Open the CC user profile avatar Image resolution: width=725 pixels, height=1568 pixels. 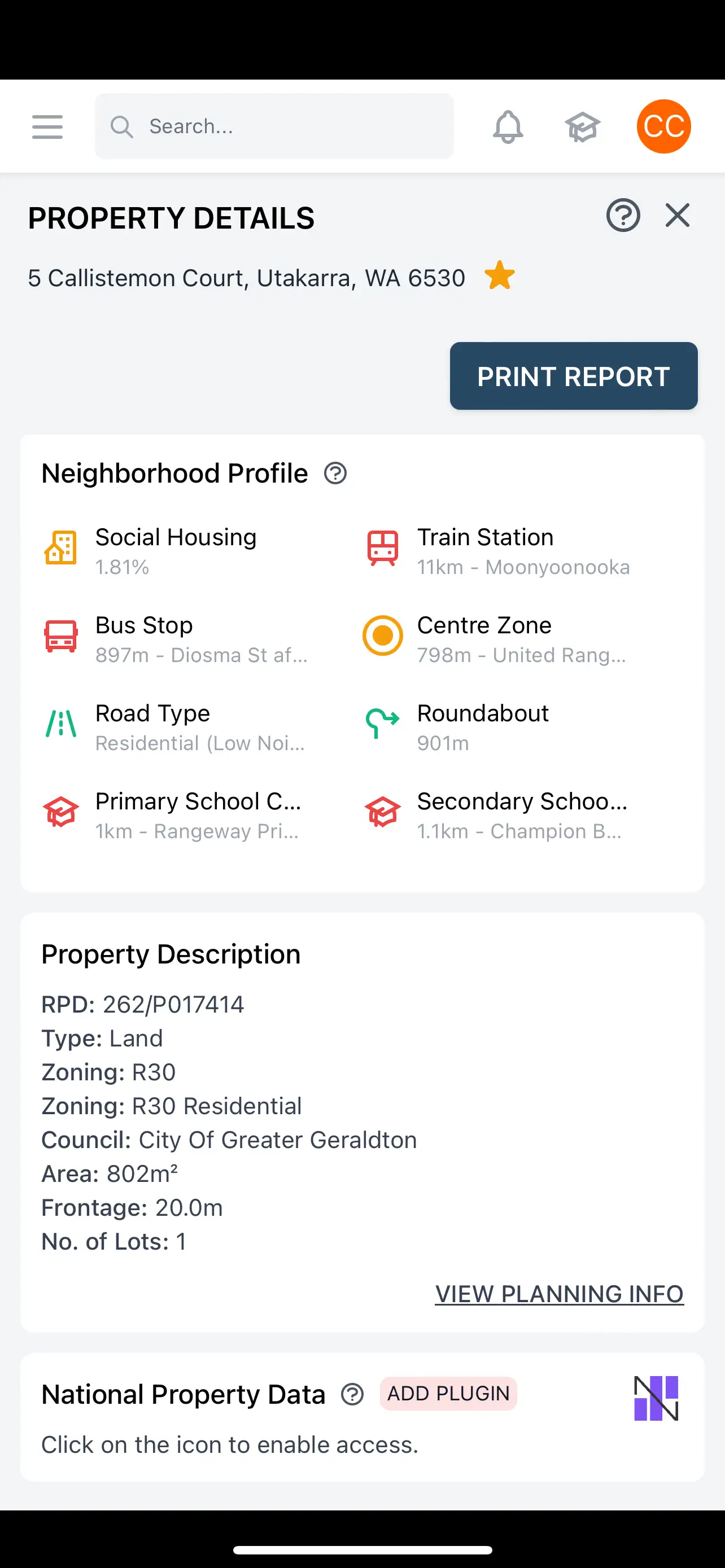(x=663, y=126)
